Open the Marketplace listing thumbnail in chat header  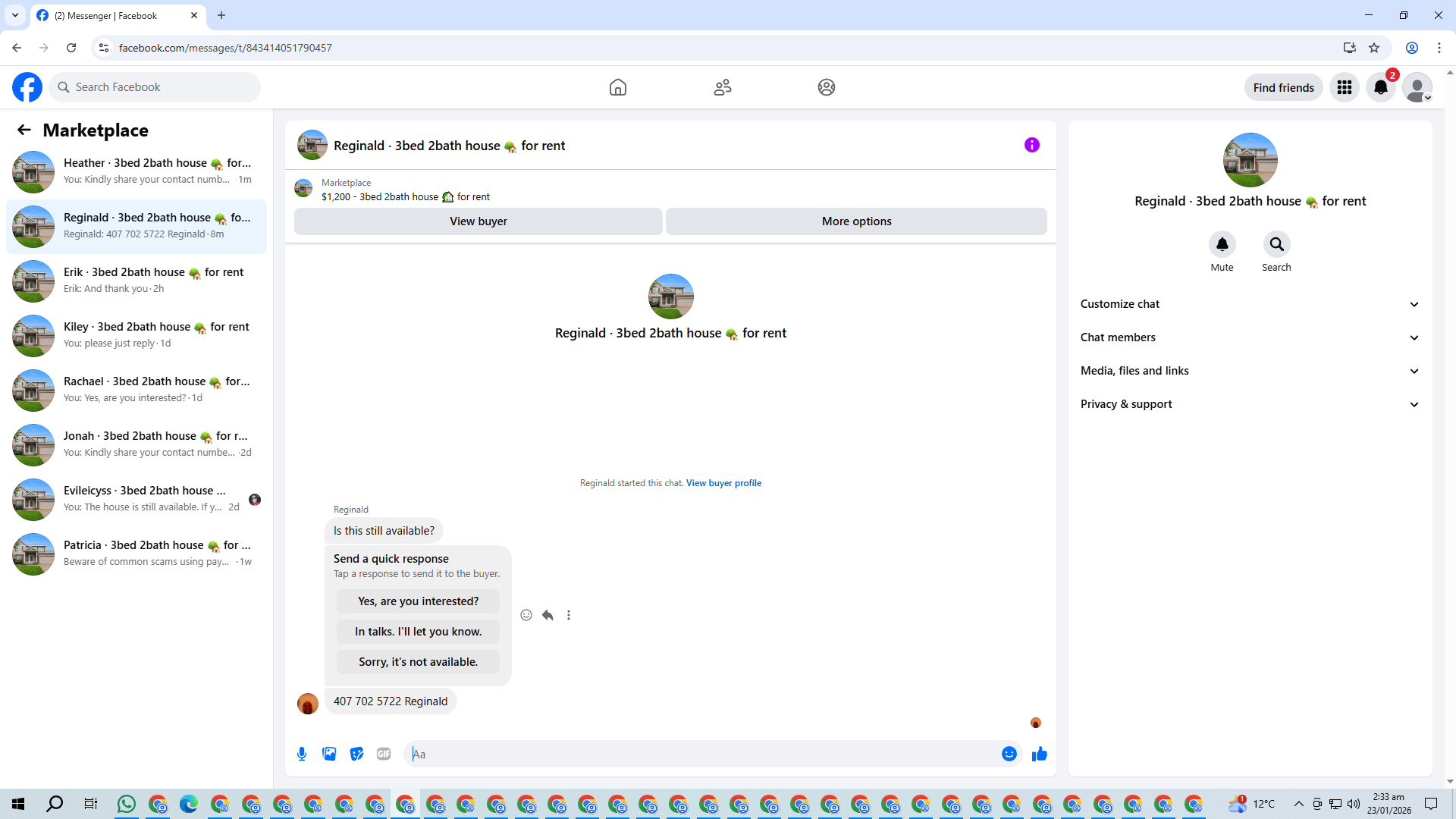point(303,188)
